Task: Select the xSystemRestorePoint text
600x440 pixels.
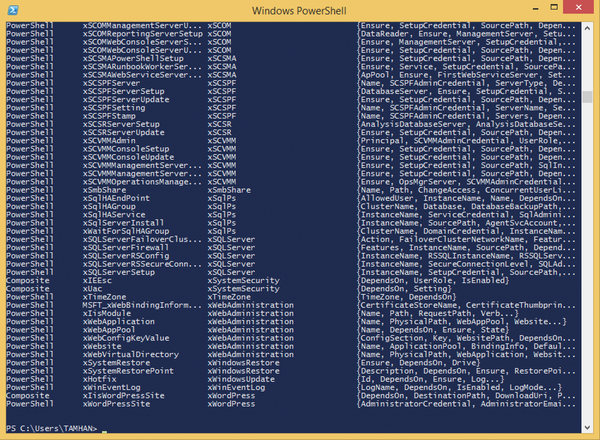Action: pos(129,371)
